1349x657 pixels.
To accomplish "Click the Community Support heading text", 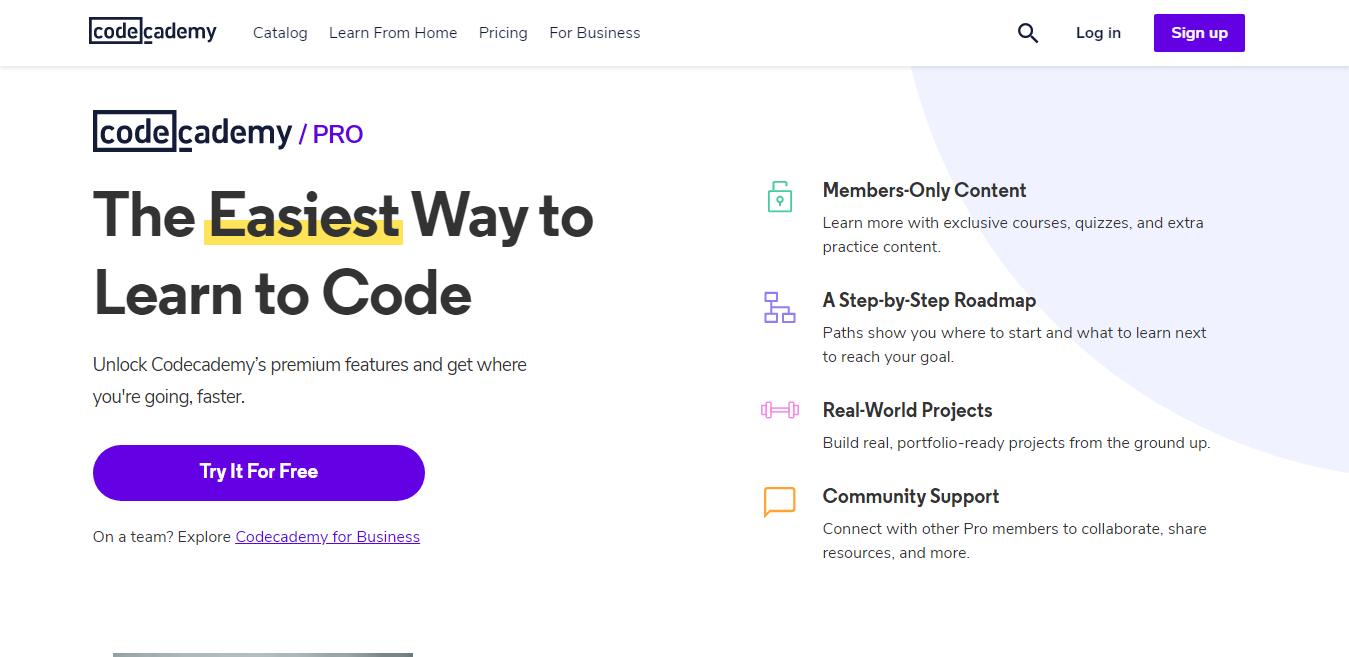I will pos(910,496).
